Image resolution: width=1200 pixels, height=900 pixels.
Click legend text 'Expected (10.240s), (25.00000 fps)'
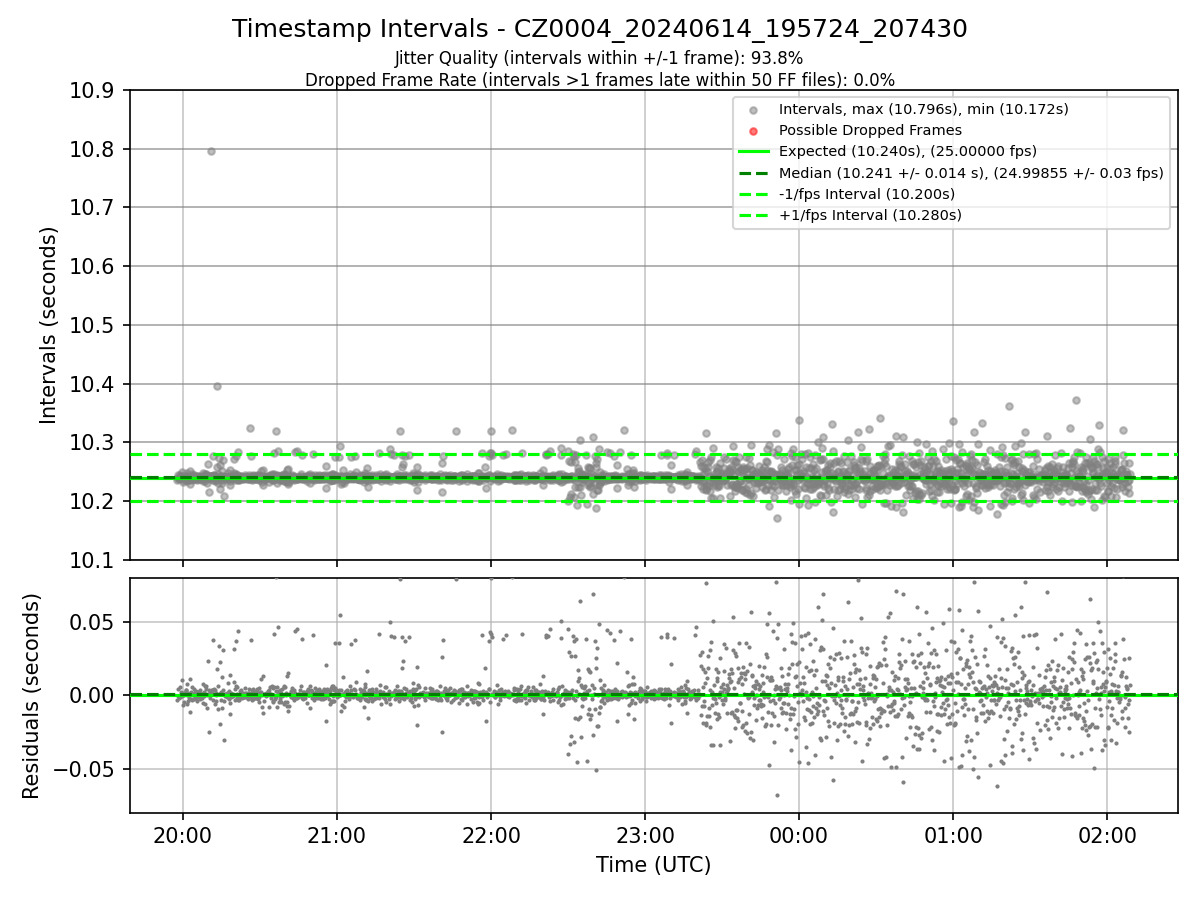tap(908, 152)
